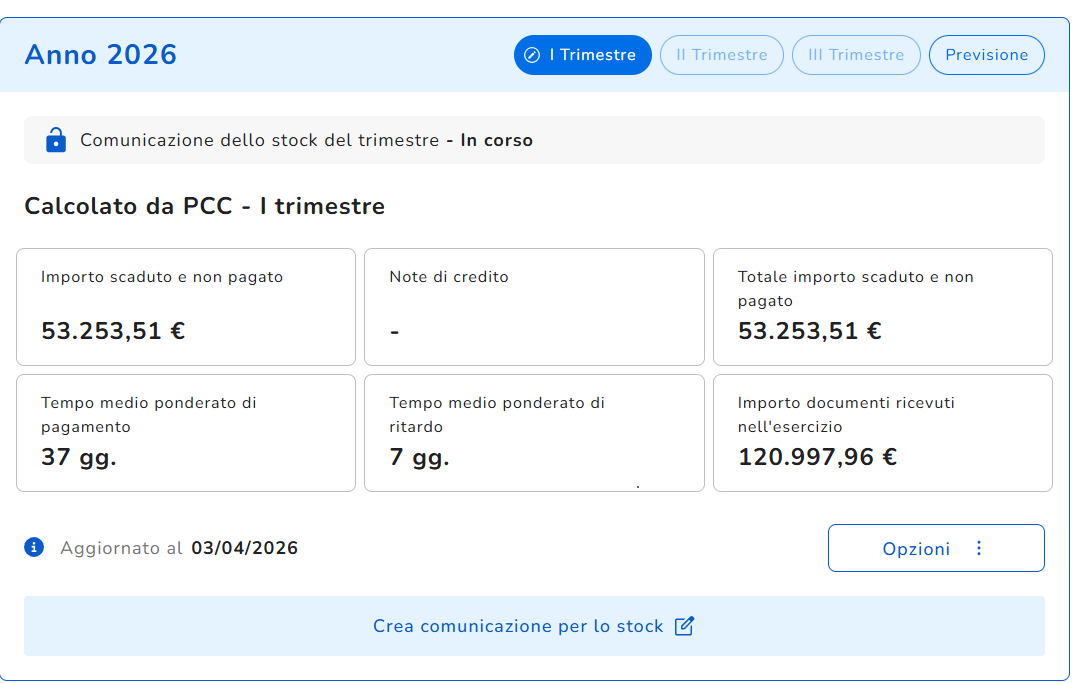Click the compass icon in I Trimestre
This screenshot has height=683, width=1075.
point(532,55)
